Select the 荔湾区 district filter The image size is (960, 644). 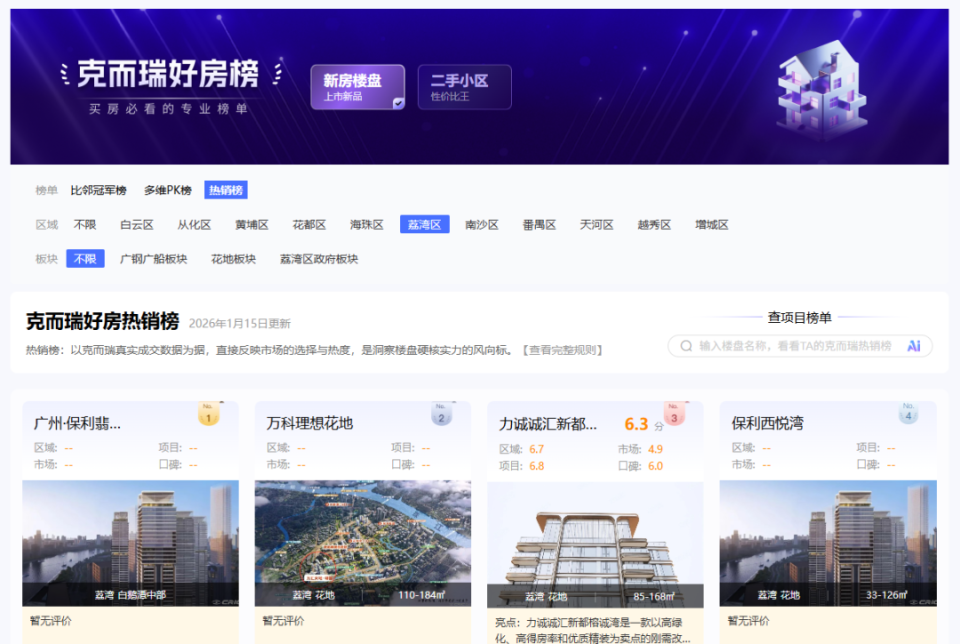pyautogui.click(x=423, y=224)
